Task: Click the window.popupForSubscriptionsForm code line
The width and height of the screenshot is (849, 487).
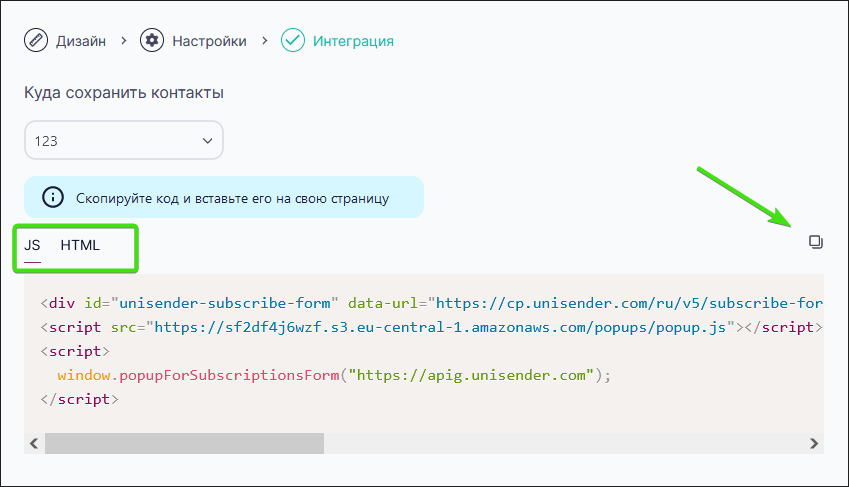Action: [334, 375]
